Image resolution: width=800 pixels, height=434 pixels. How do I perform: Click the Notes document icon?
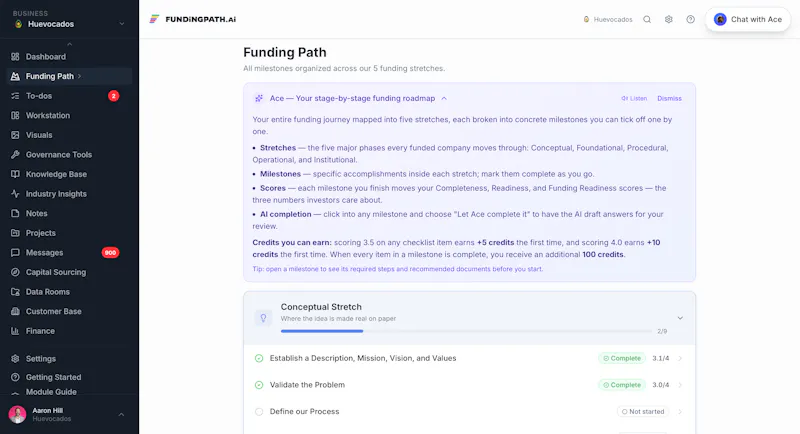coord(15,213)
